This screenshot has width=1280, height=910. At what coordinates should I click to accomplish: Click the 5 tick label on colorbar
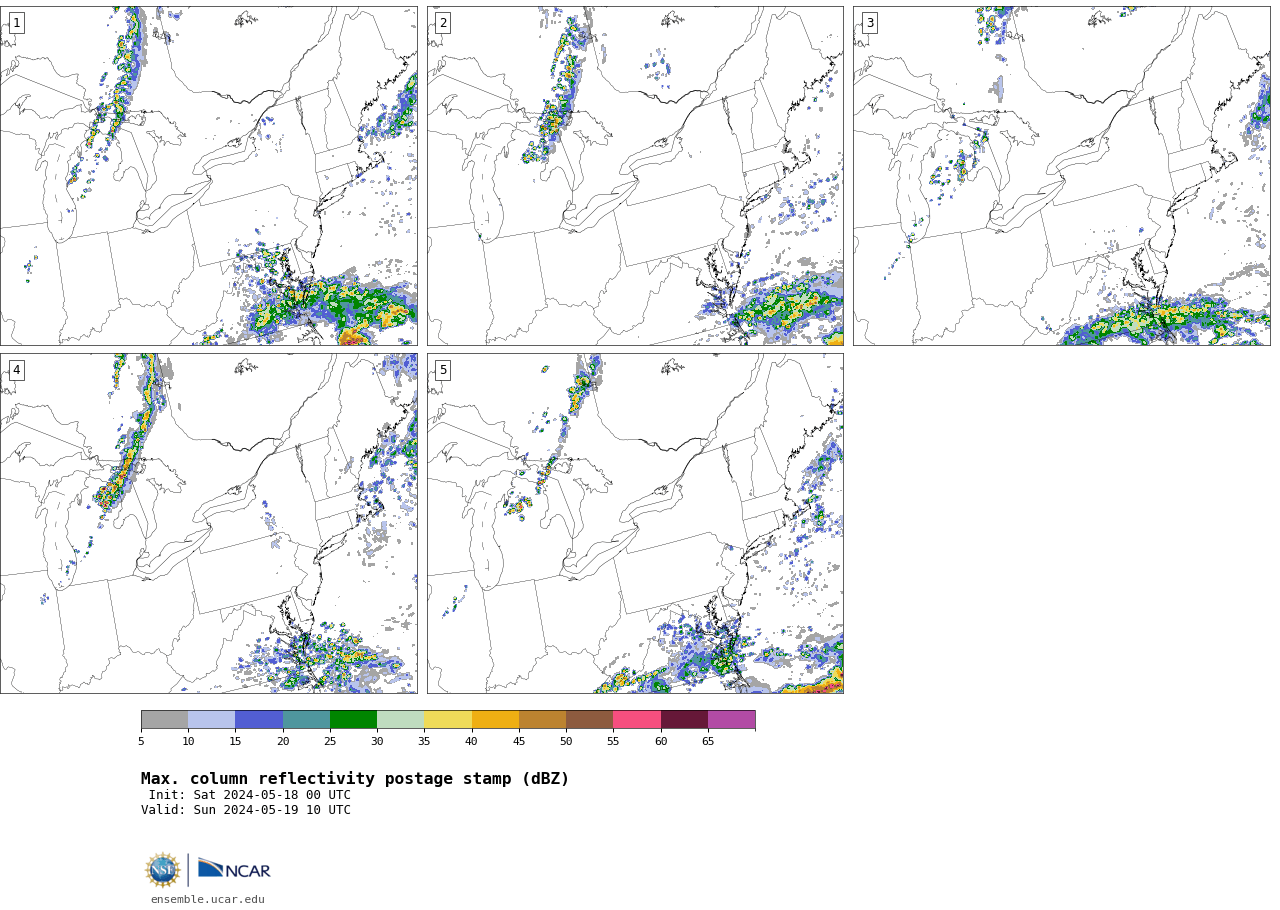point(141,741)
